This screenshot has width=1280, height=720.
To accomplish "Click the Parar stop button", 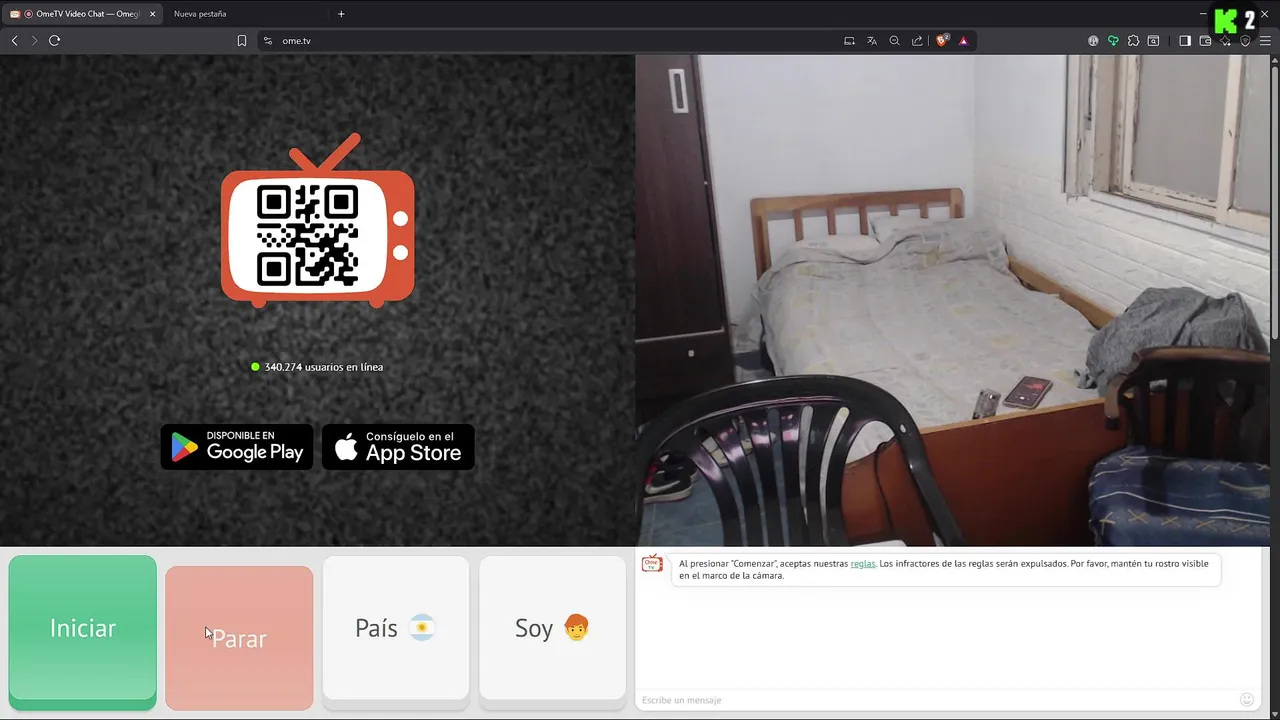I will [239, 638].
